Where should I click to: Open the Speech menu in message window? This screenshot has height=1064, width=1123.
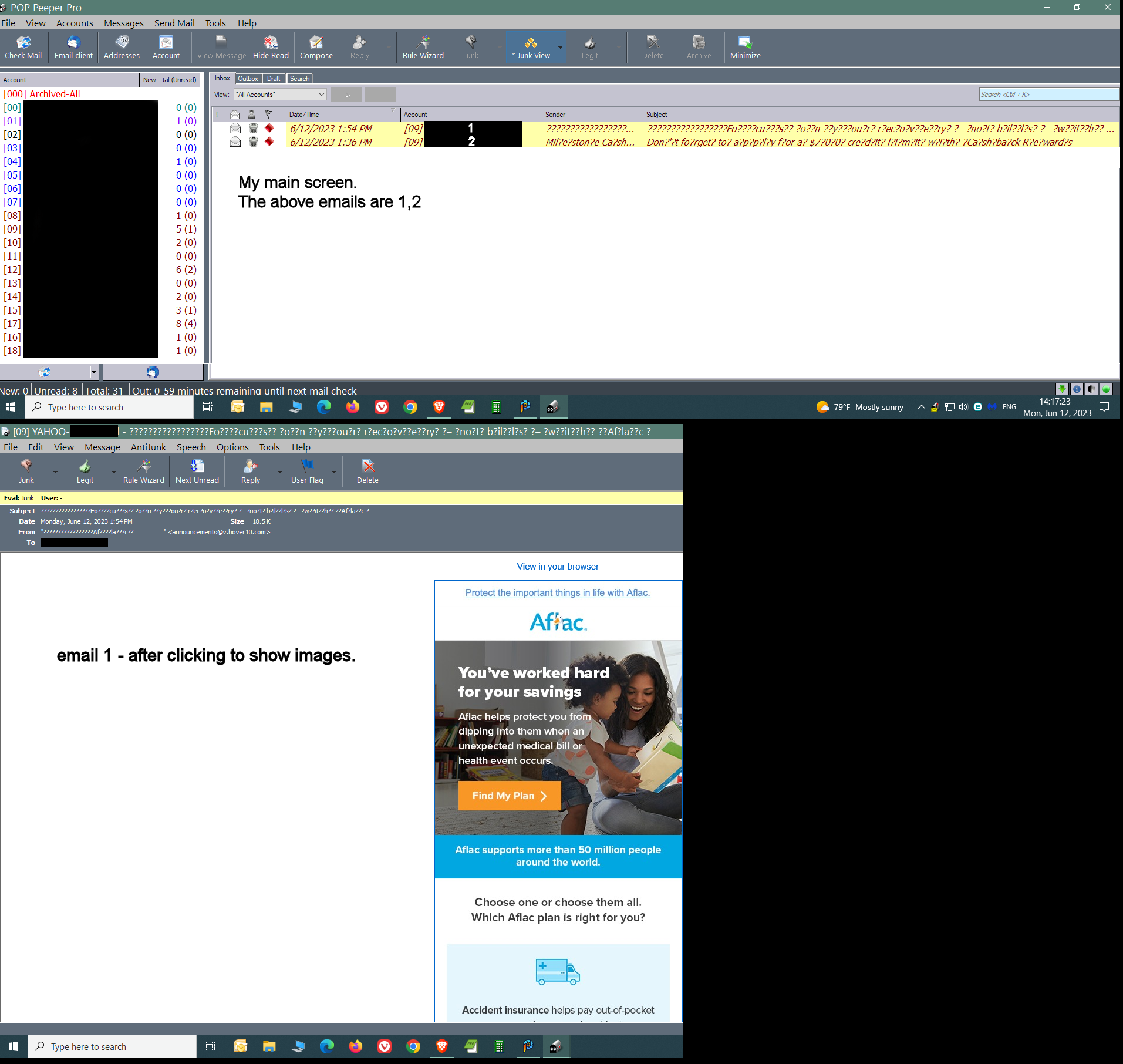tap(191, 447)
